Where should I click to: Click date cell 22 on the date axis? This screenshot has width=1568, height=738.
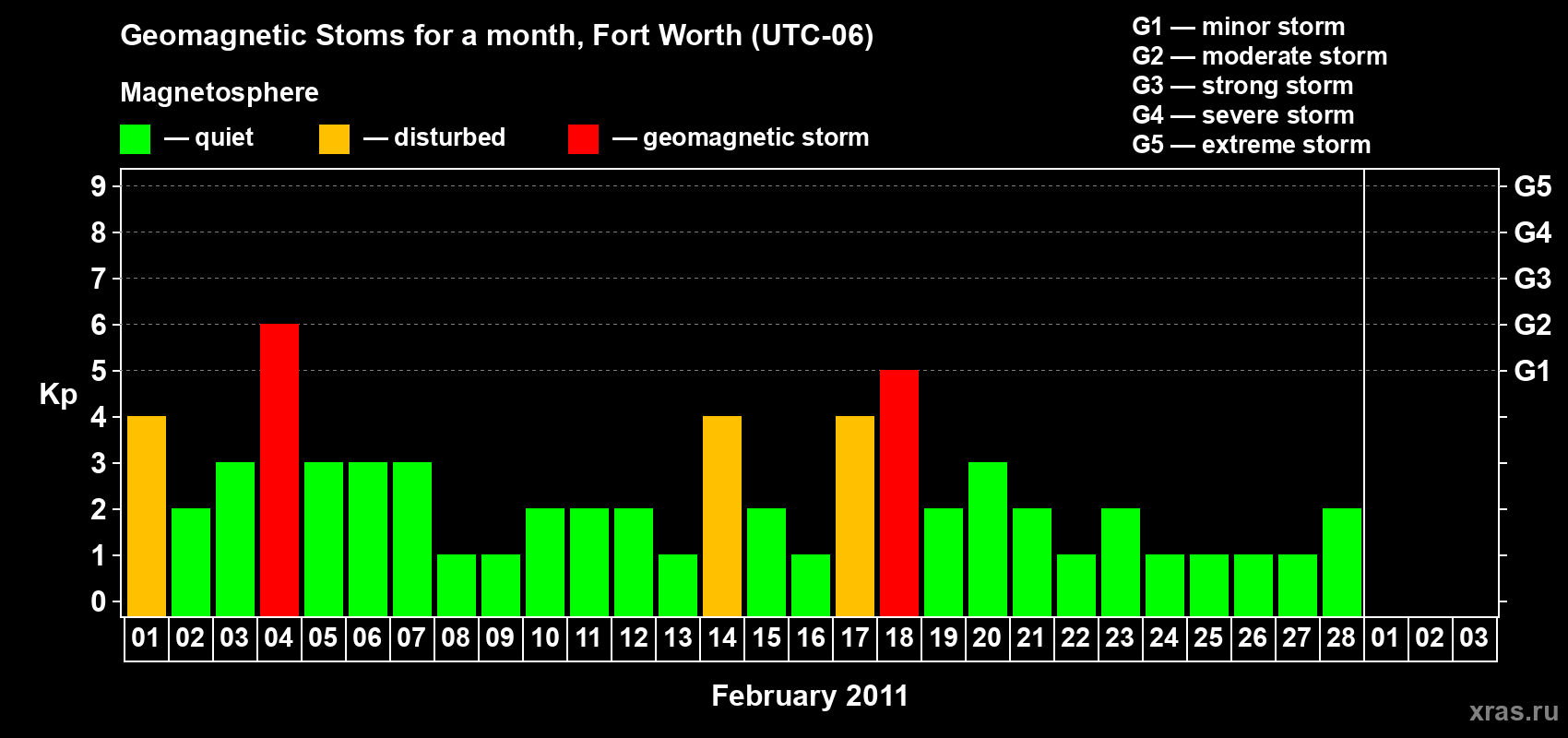coord(1076,638)
